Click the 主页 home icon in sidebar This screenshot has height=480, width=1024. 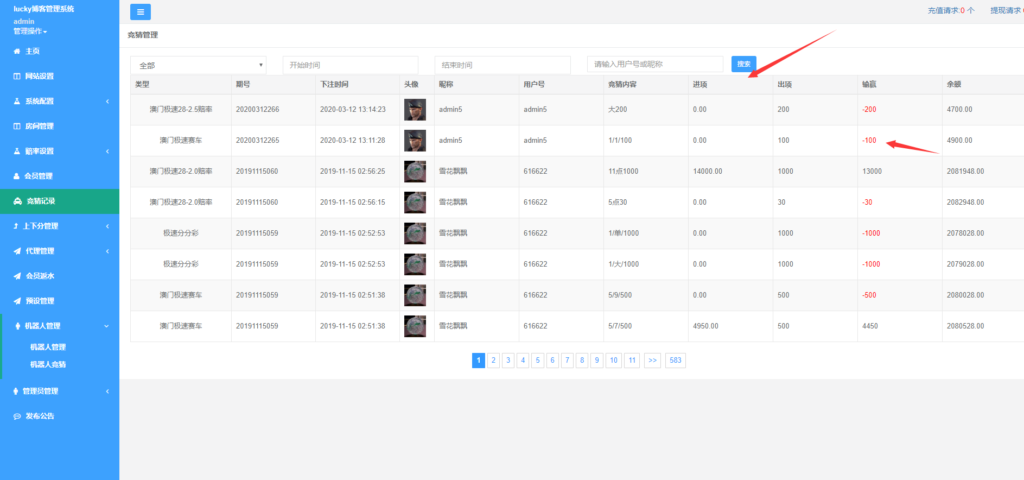[16, 50]
